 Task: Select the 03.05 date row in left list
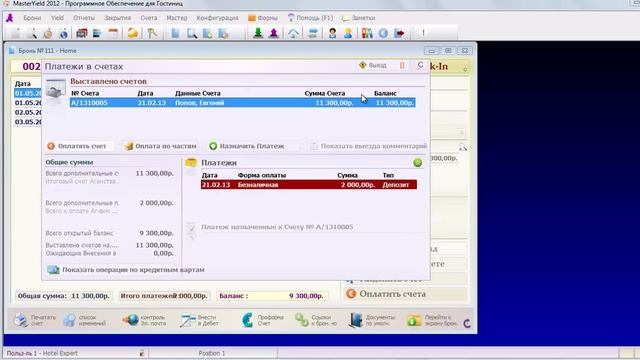pyautogui.click(x=28, y=122)
